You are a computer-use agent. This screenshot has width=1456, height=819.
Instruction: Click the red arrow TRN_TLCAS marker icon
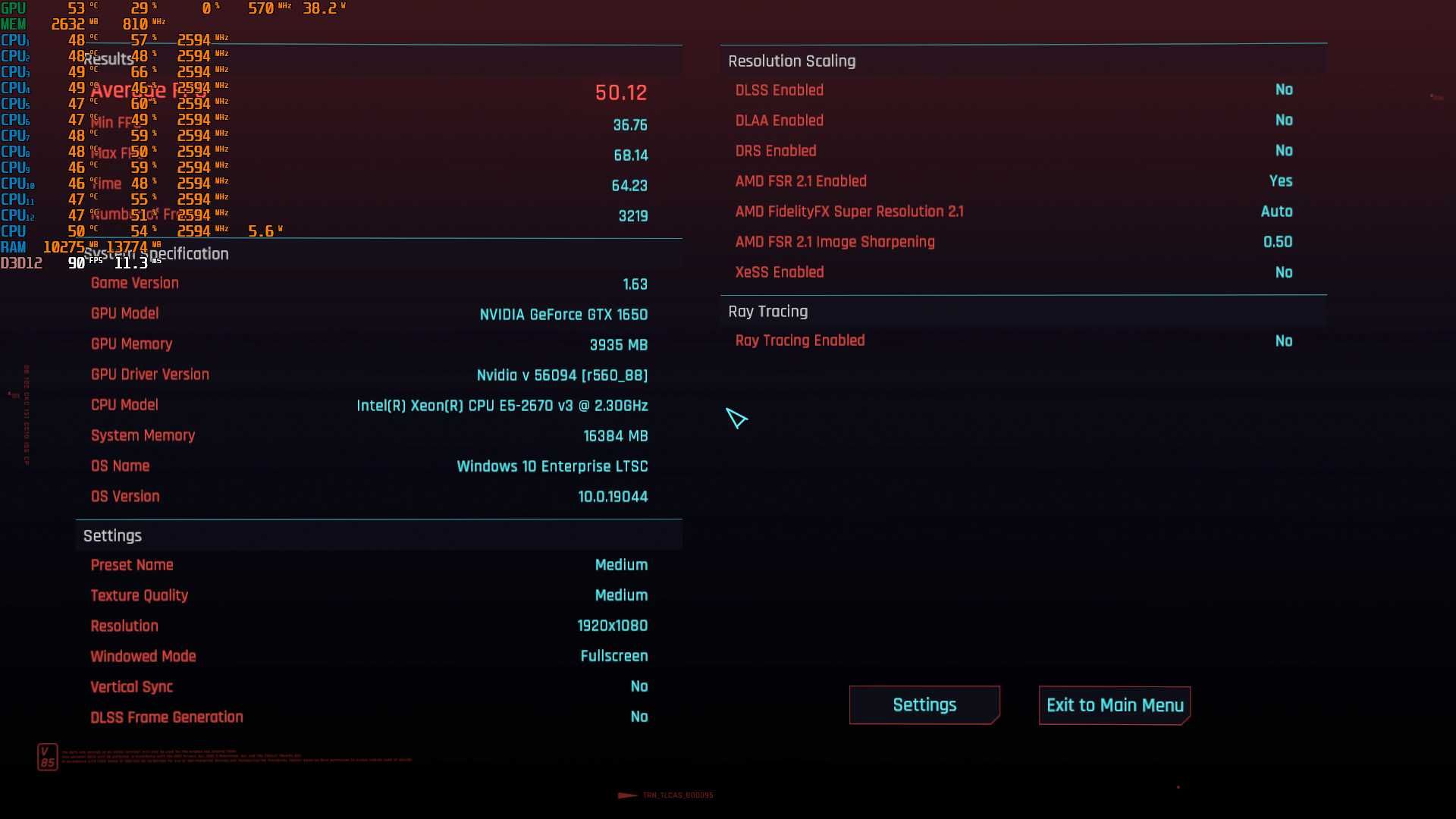[628, 795]
